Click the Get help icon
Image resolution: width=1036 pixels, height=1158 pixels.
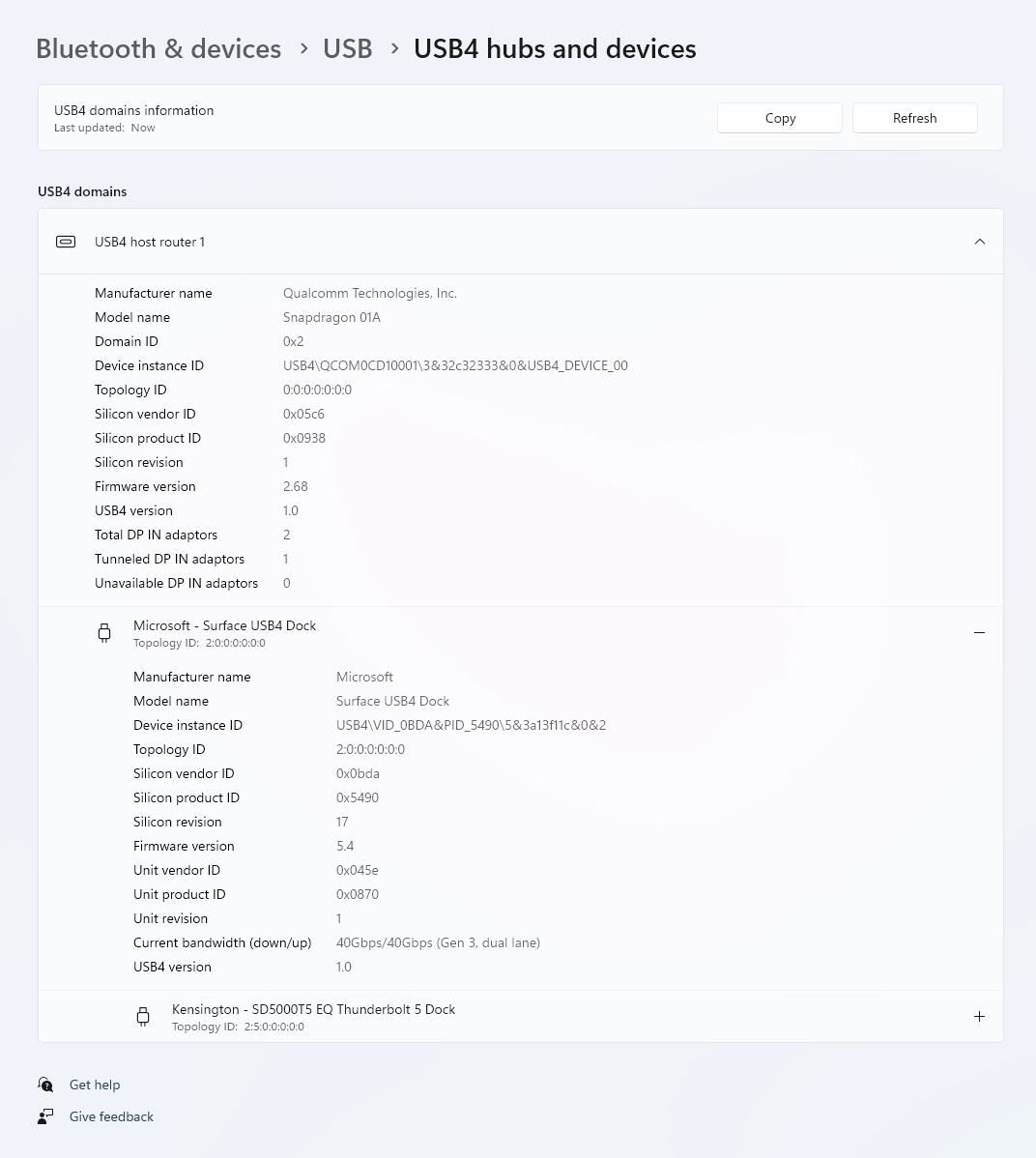44,1085
